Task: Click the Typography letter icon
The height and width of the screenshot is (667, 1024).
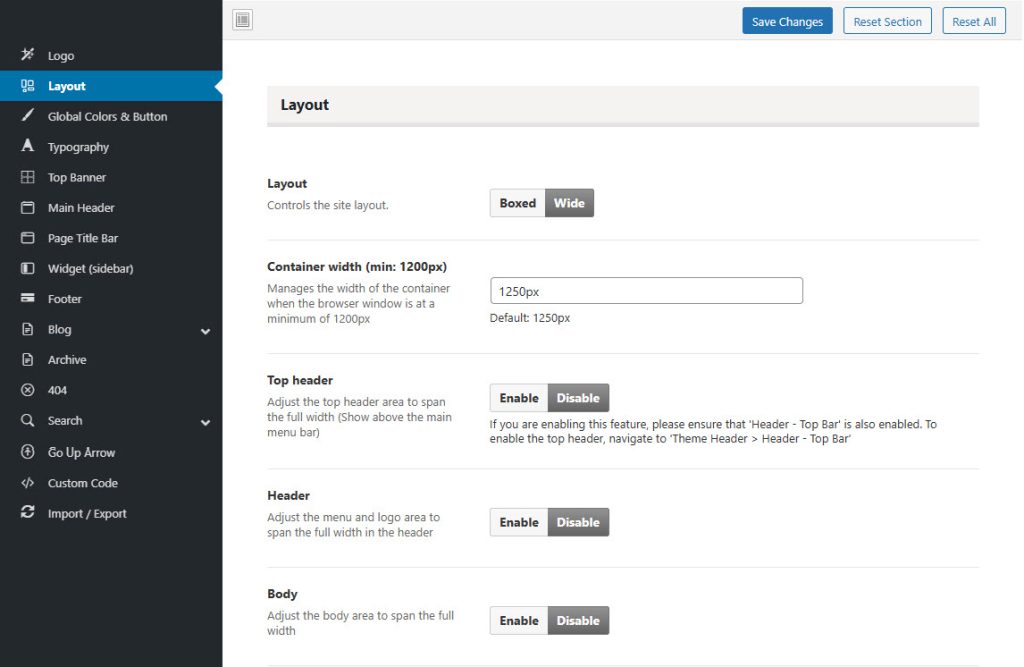Action: [28, 147]
